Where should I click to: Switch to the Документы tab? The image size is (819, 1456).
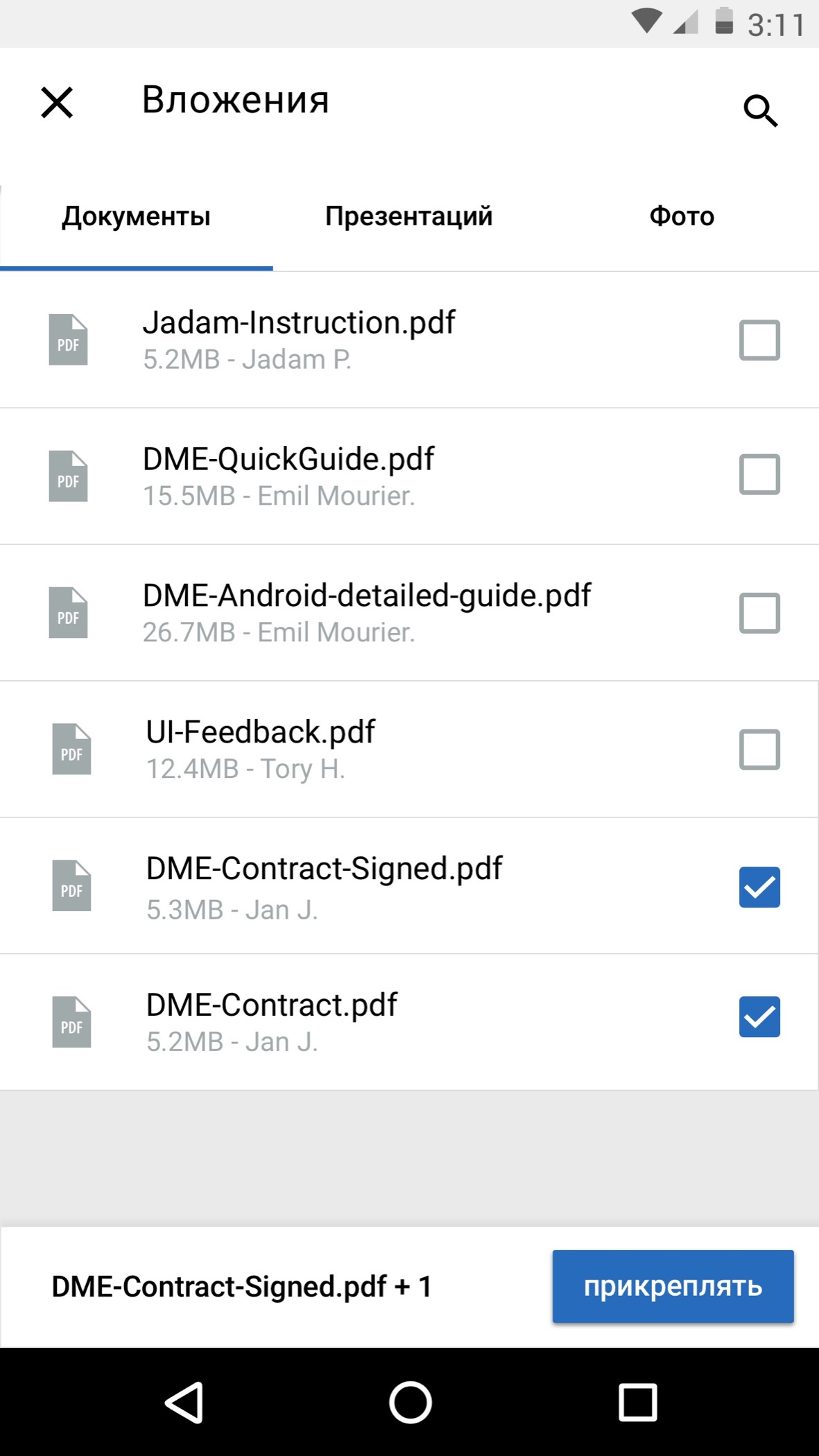click(x=136, y=216)
